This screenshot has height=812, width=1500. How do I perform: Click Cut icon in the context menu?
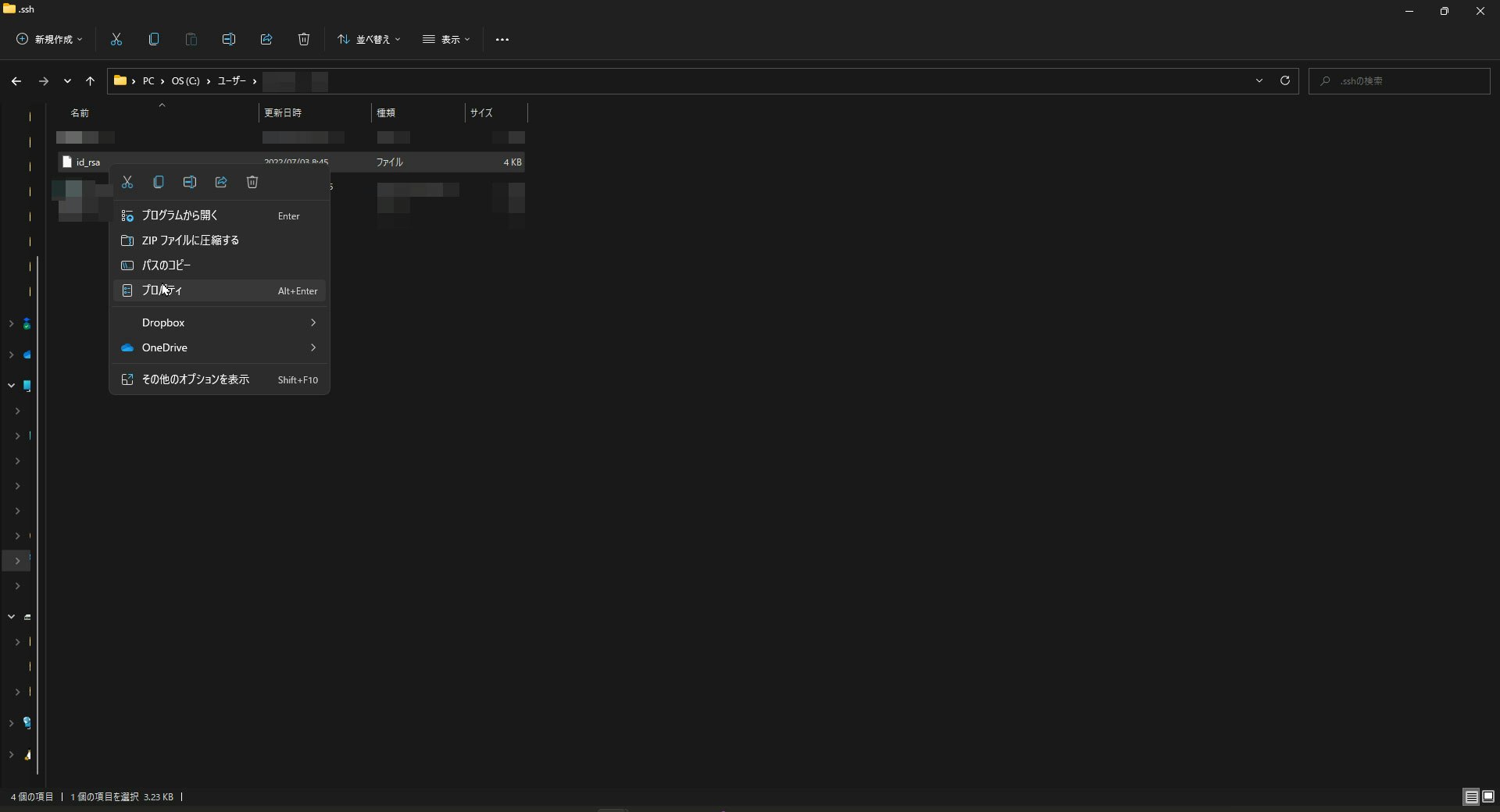[x=127, y=182]
